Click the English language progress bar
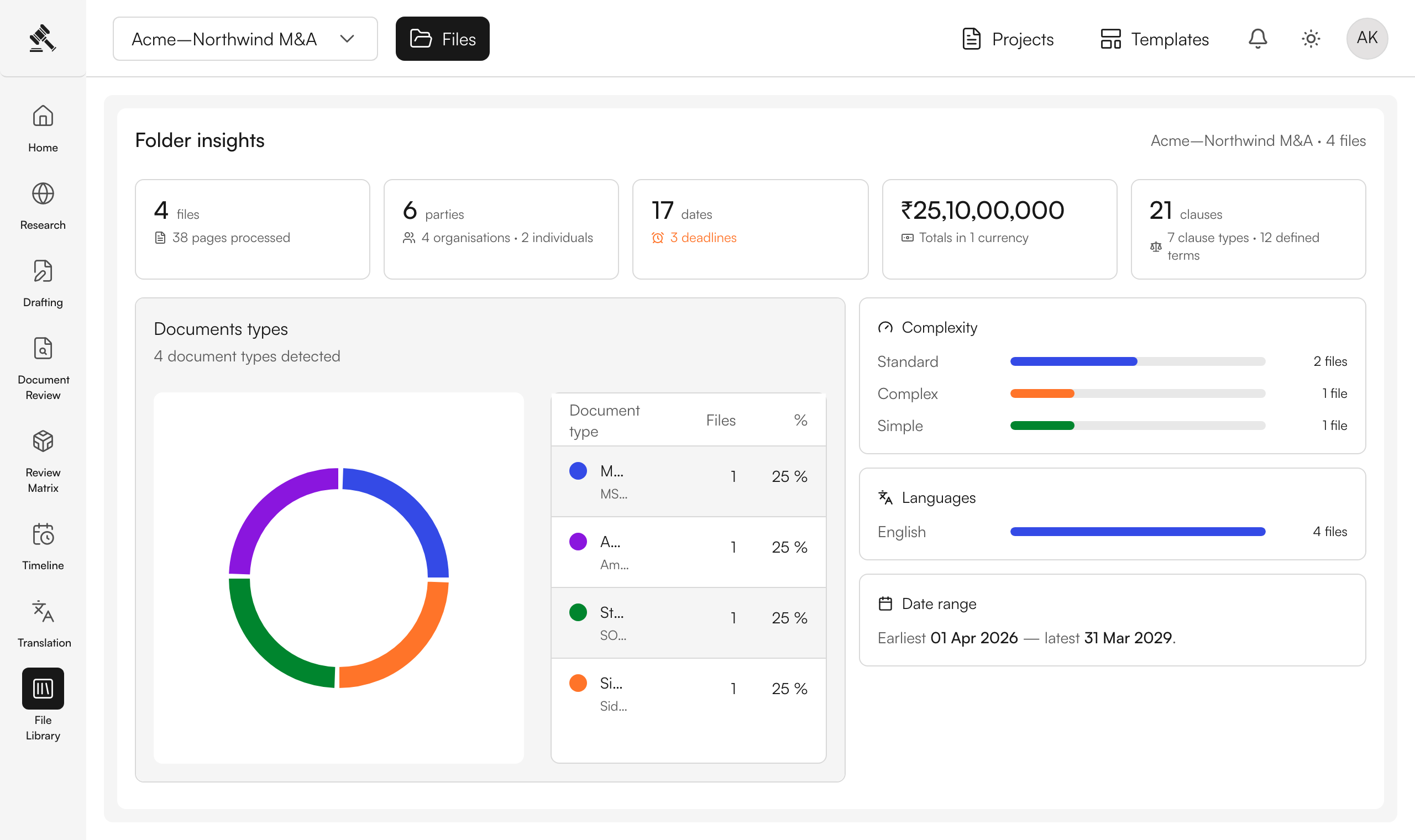The width and height of the screenshot is (1415, 840). pos(1138,532)
